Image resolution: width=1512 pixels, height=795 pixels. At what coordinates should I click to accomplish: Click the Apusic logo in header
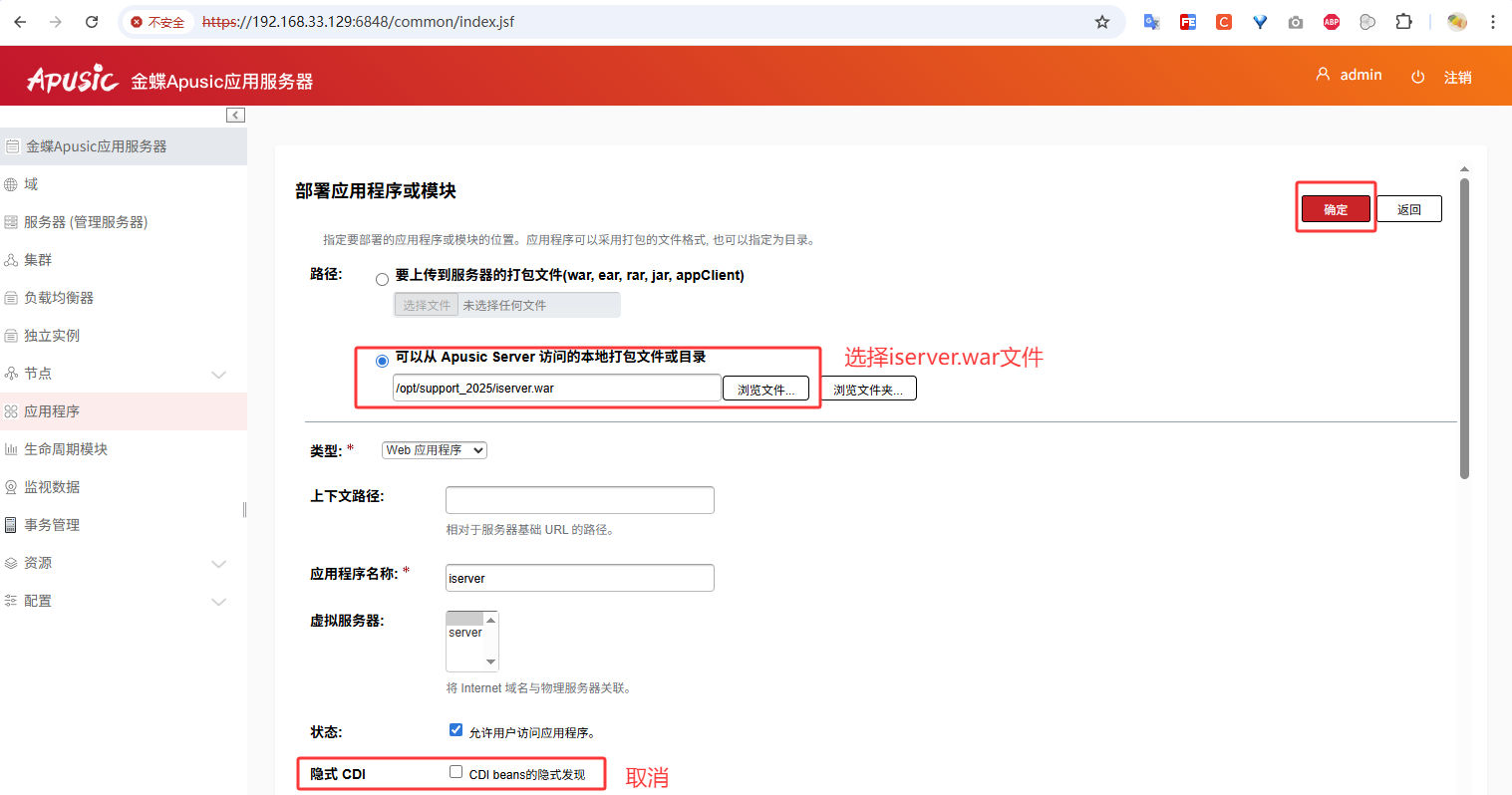click(x=72, y=80)
